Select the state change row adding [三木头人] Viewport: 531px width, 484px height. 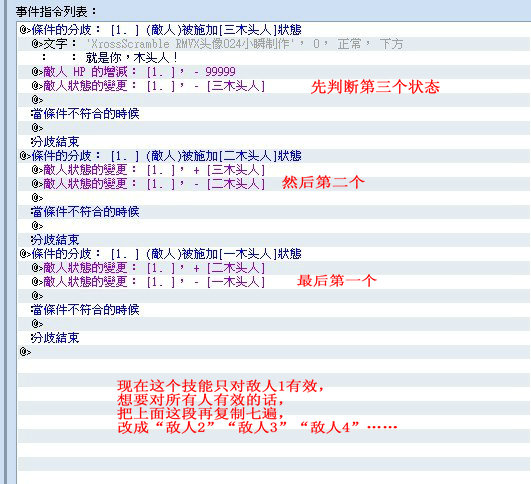click(148, 170)
